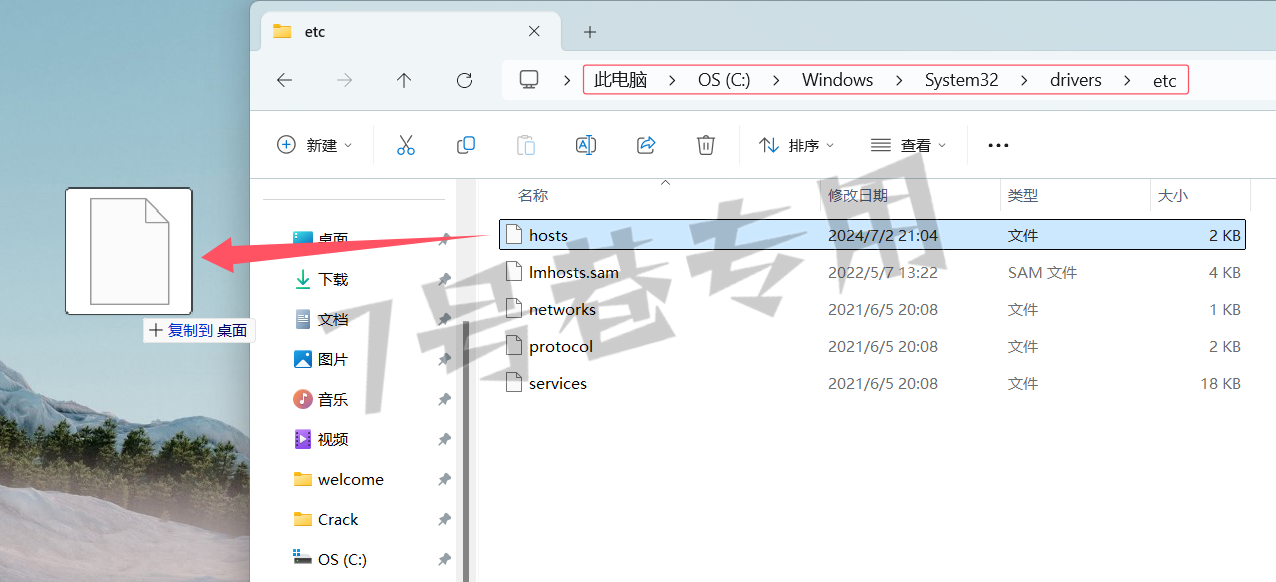The width and height of the screenshot is (1276, 582).
Task: Go forward with the right arrow
Action: 344,80
